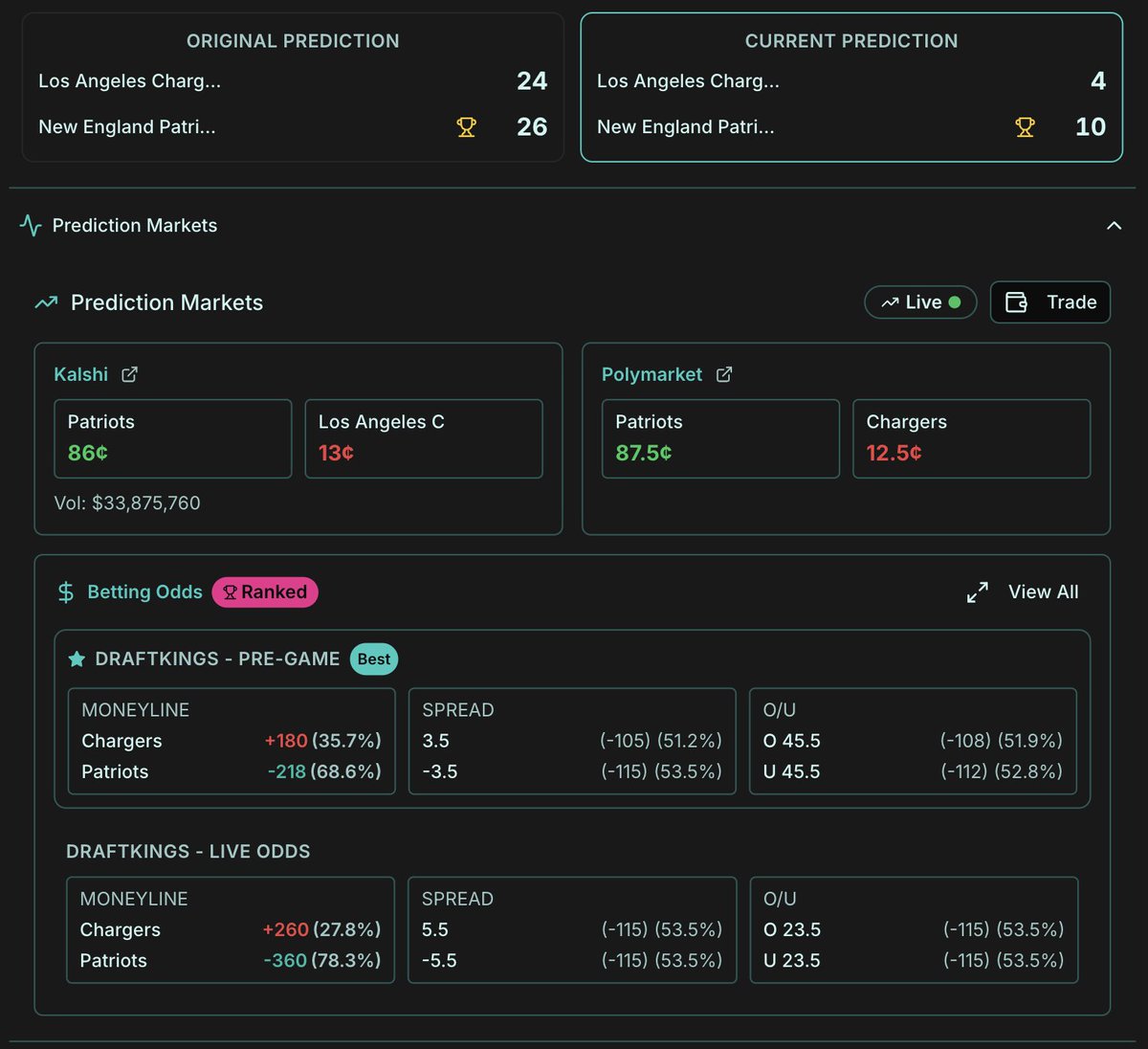The height and width of the screenshot is (1049, 1148).
Task: Click the wallet icon on the Trade button
Action: pos(1017,301)
